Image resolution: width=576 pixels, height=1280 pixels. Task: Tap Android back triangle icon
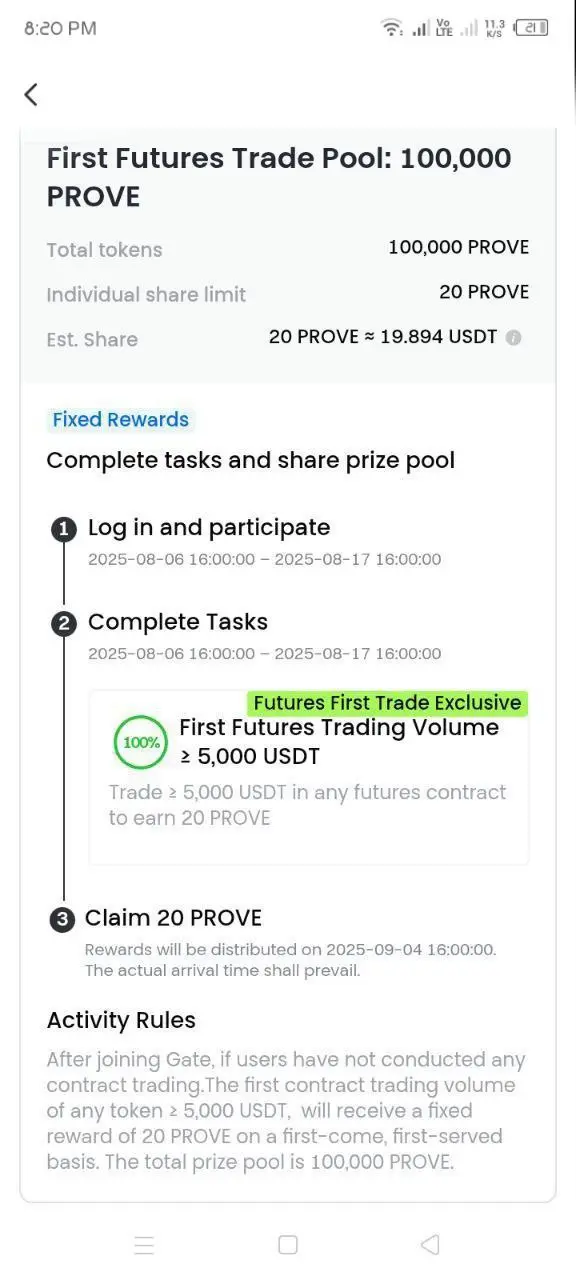[x=430, y=1245]
